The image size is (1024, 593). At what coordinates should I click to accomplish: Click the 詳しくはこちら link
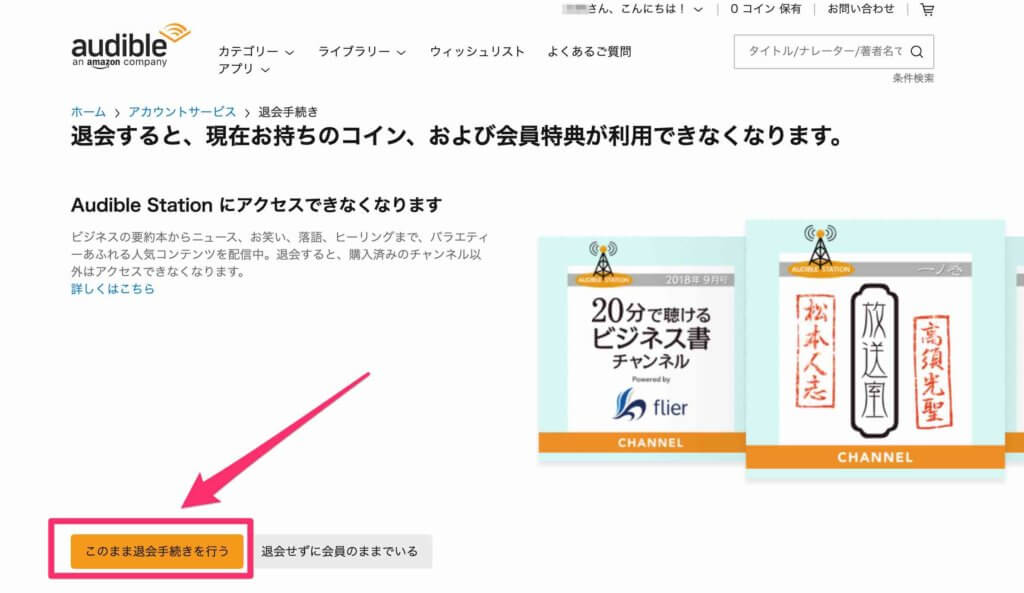(113, 289)
